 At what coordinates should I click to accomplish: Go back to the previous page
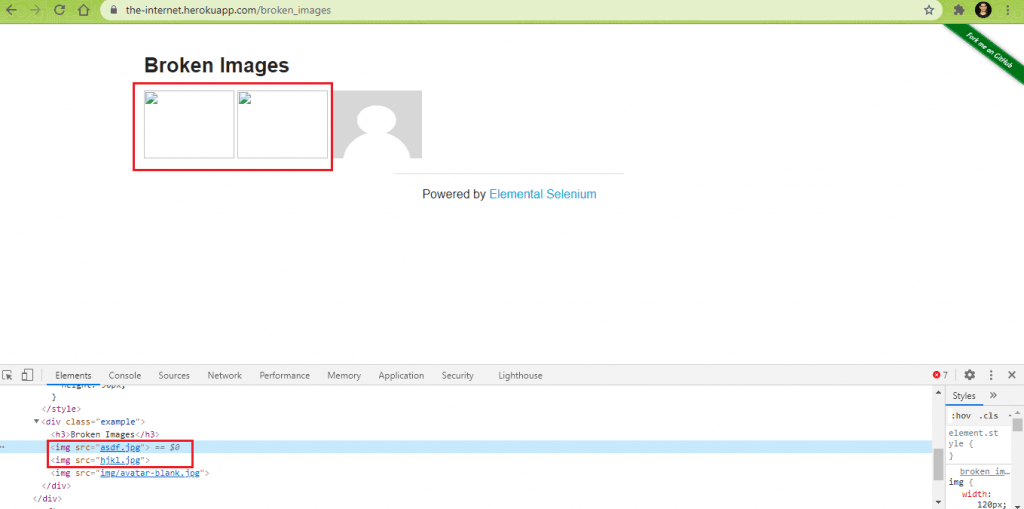coord(11,10)
